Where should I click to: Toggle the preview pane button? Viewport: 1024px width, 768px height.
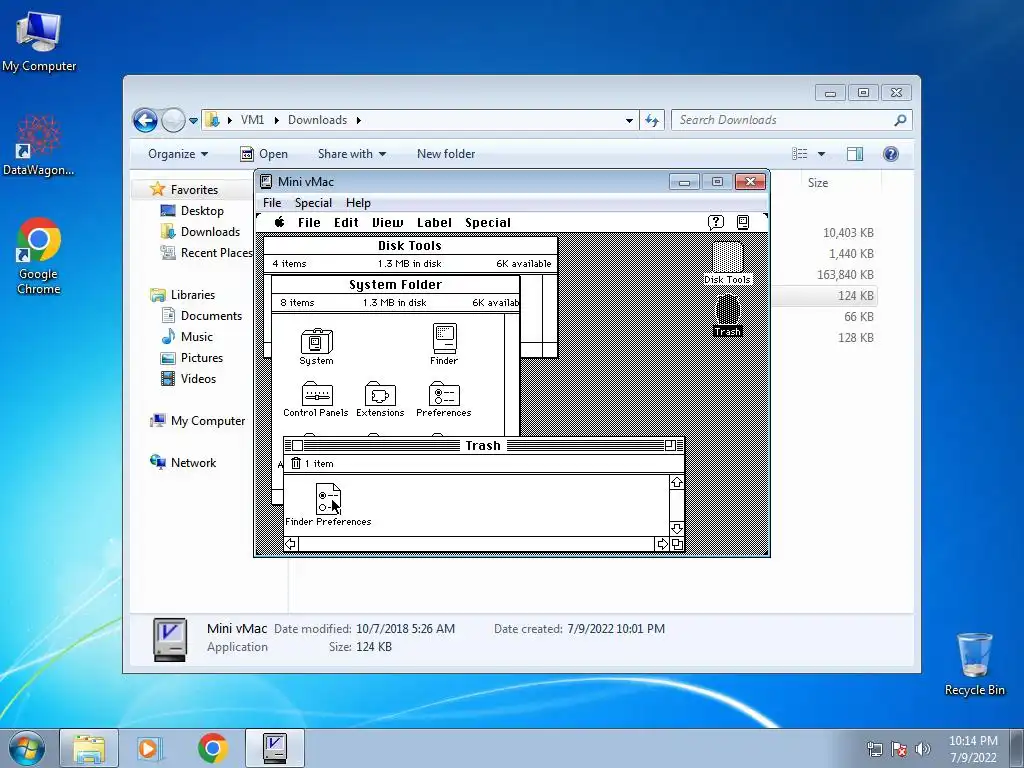(x=855, y=153)
